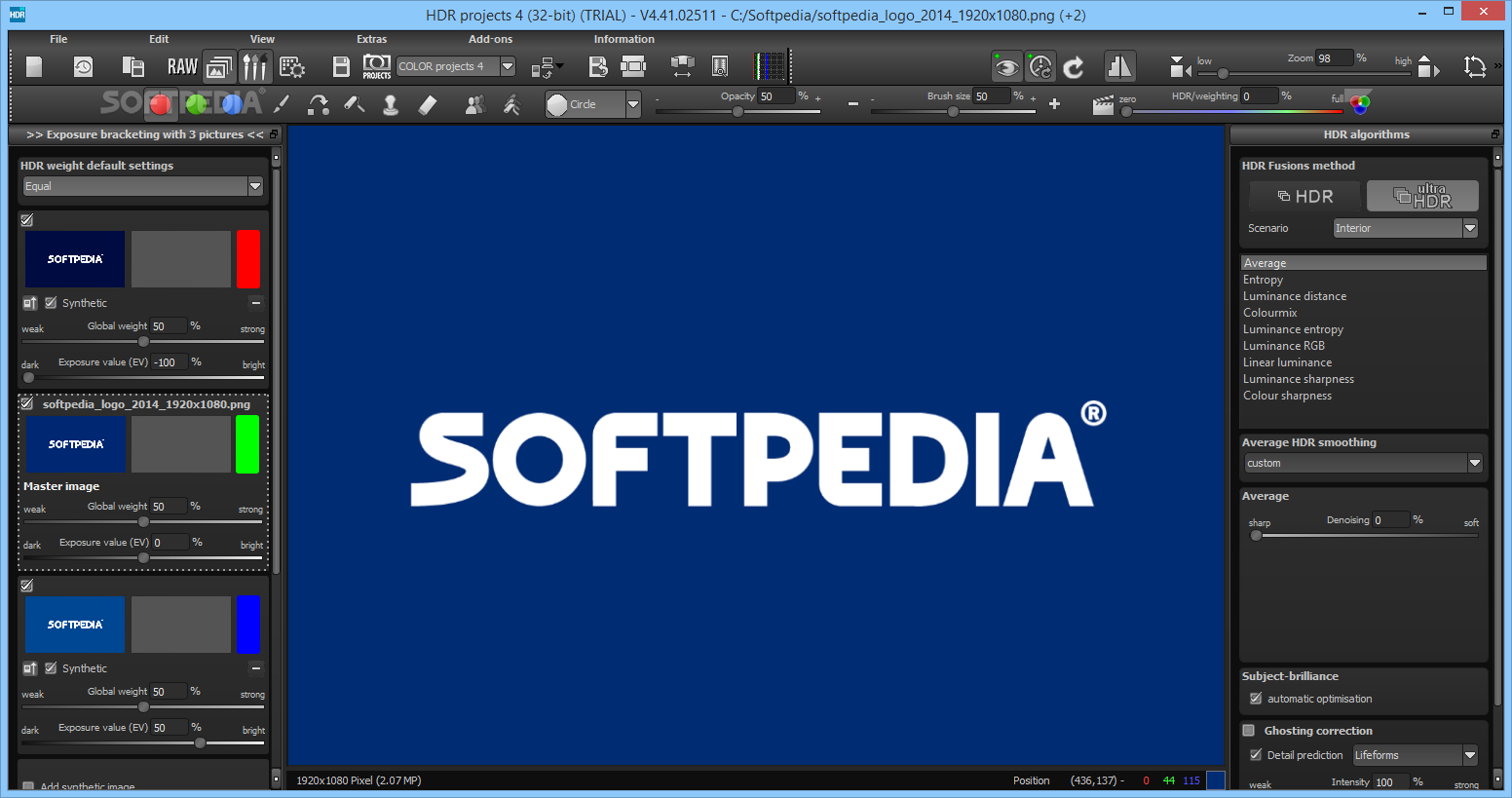Toggle the real-time calculation clock icon
Screen dimensions: 1512x798
click(1040, 66)
